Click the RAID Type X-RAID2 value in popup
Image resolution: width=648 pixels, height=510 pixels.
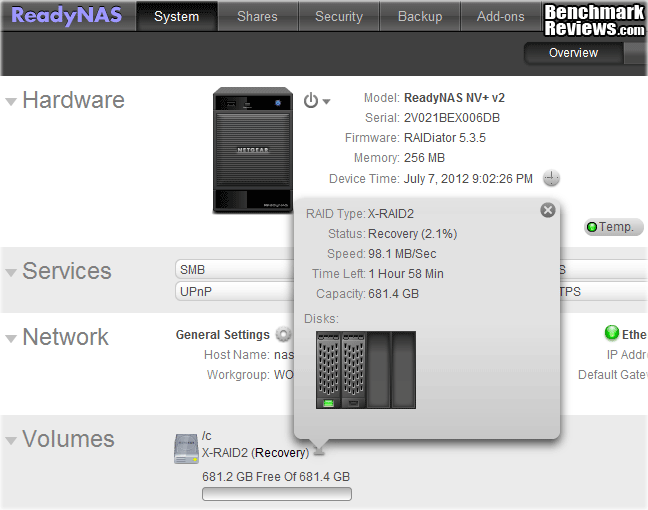391,214
